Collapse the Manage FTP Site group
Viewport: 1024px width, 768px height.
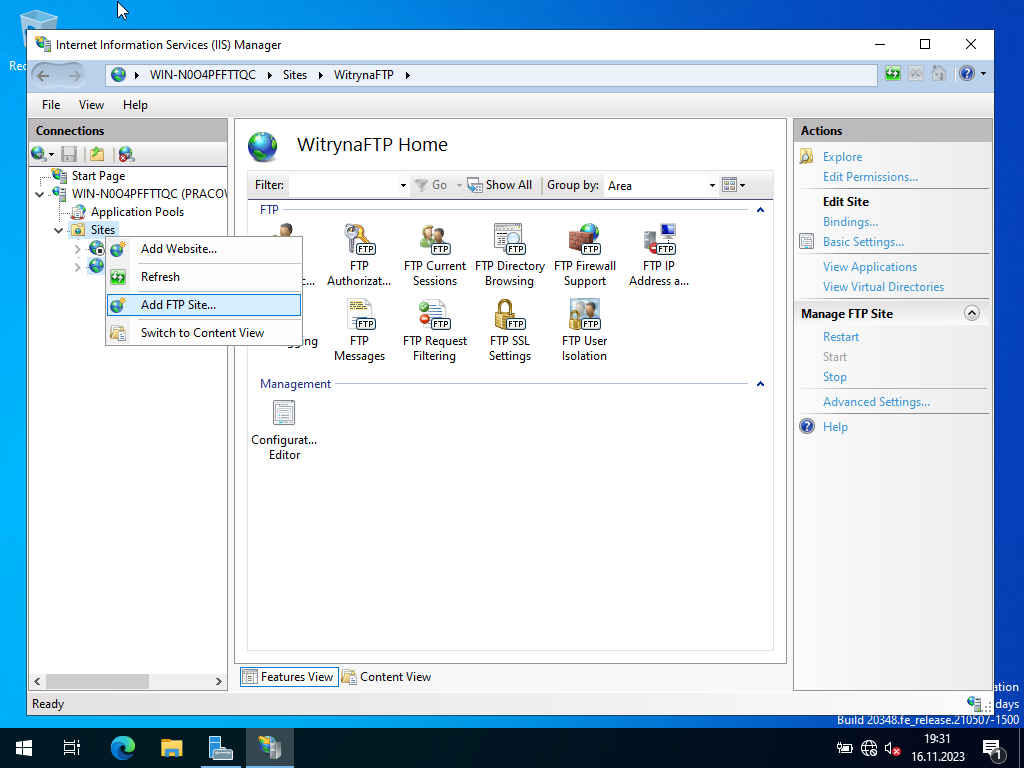click(x=972, y=313)
